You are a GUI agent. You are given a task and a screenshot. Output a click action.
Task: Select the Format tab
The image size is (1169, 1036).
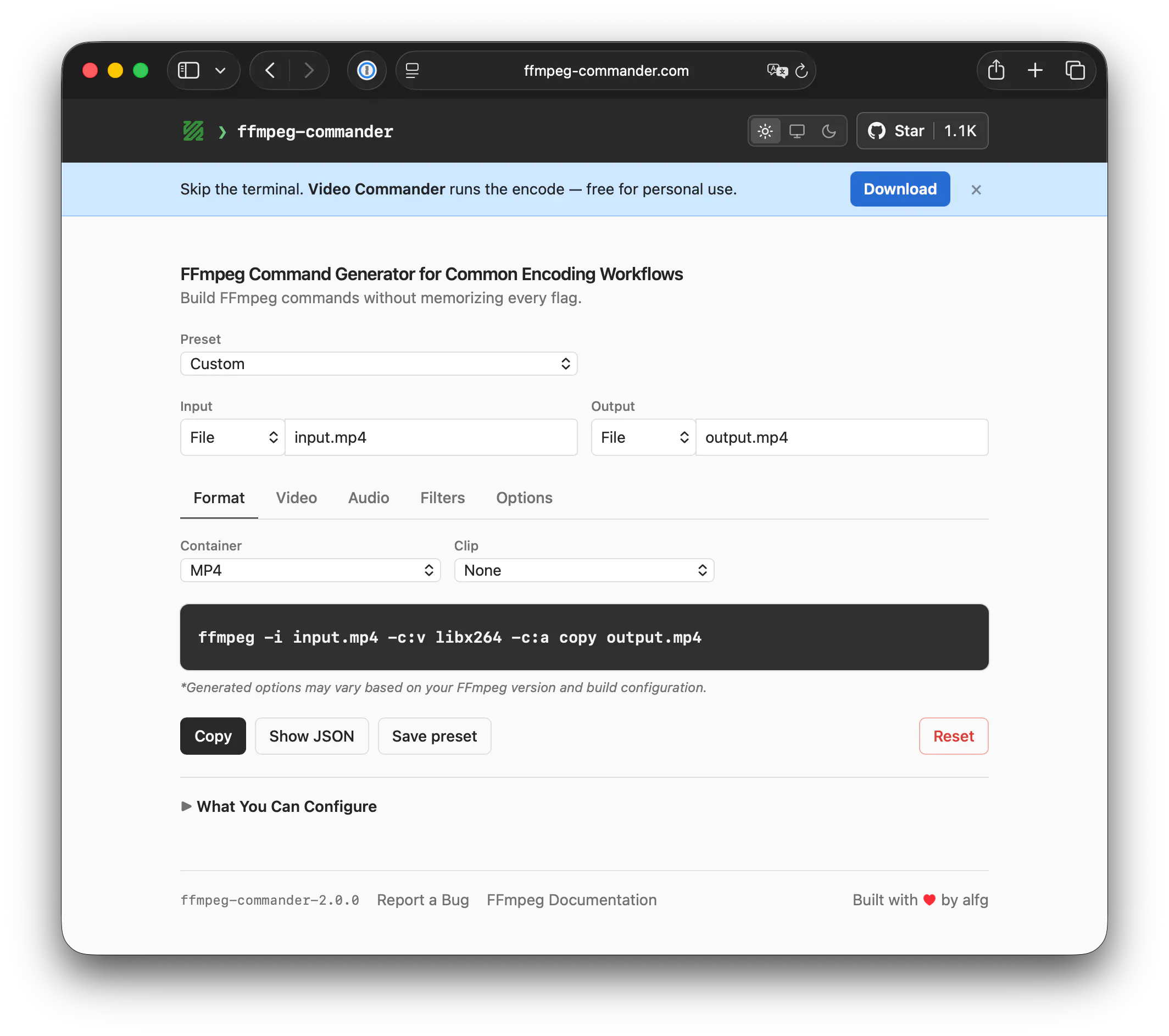(219, 498)
